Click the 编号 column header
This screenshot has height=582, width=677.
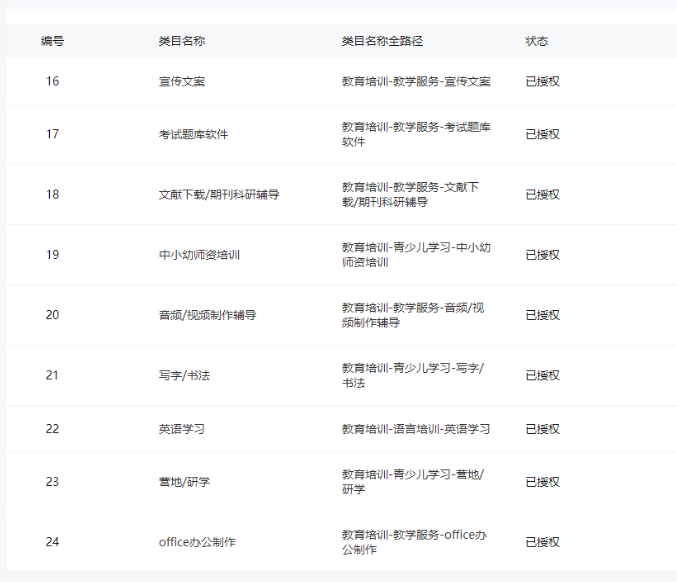[52, 41]
